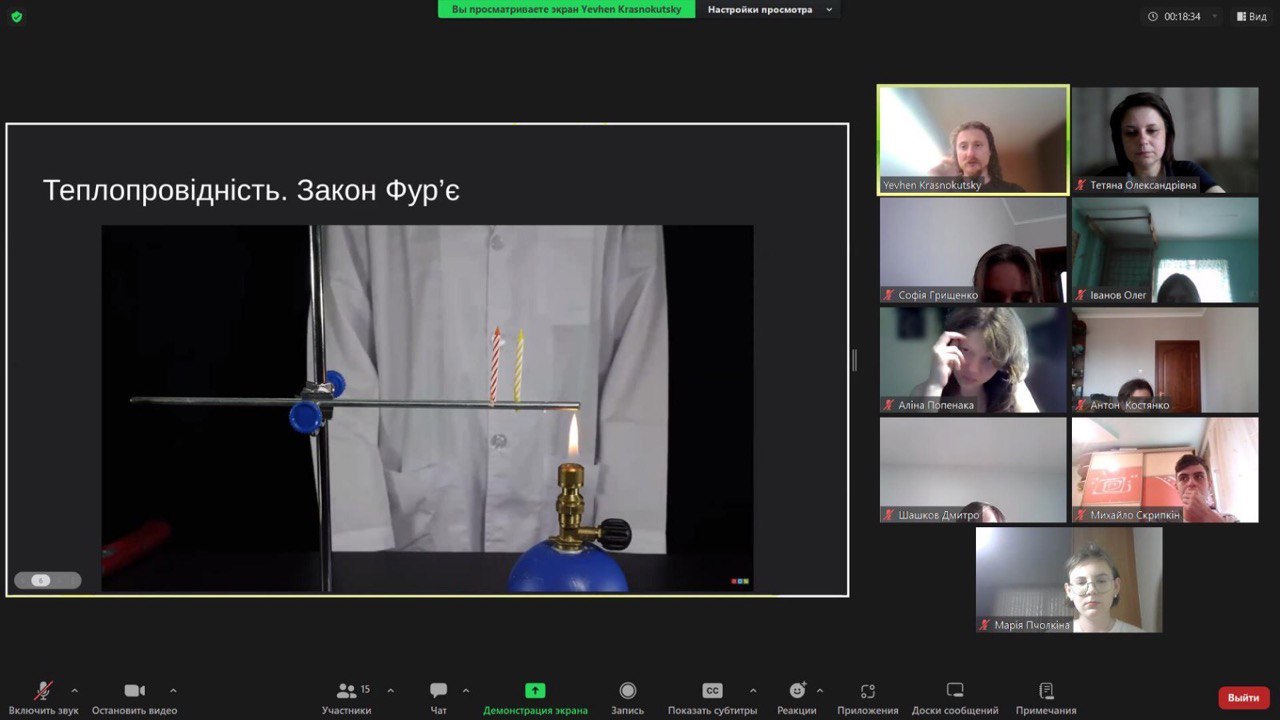Select Марія Пчолкіна's video tile

[1069, 579]
